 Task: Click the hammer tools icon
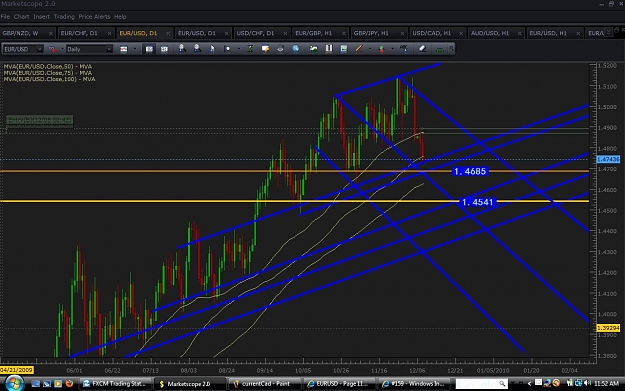(404, 49)
